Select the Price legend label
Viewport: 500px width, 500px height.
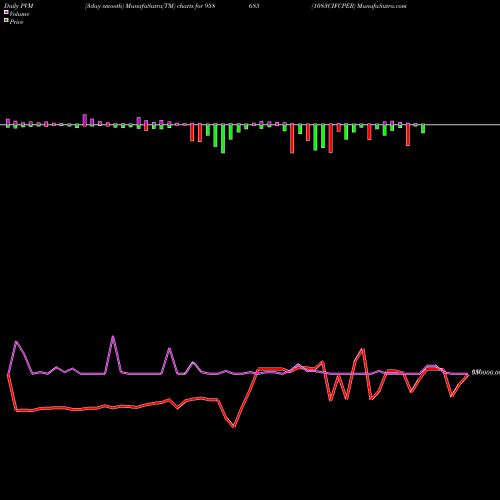[16, 22]
